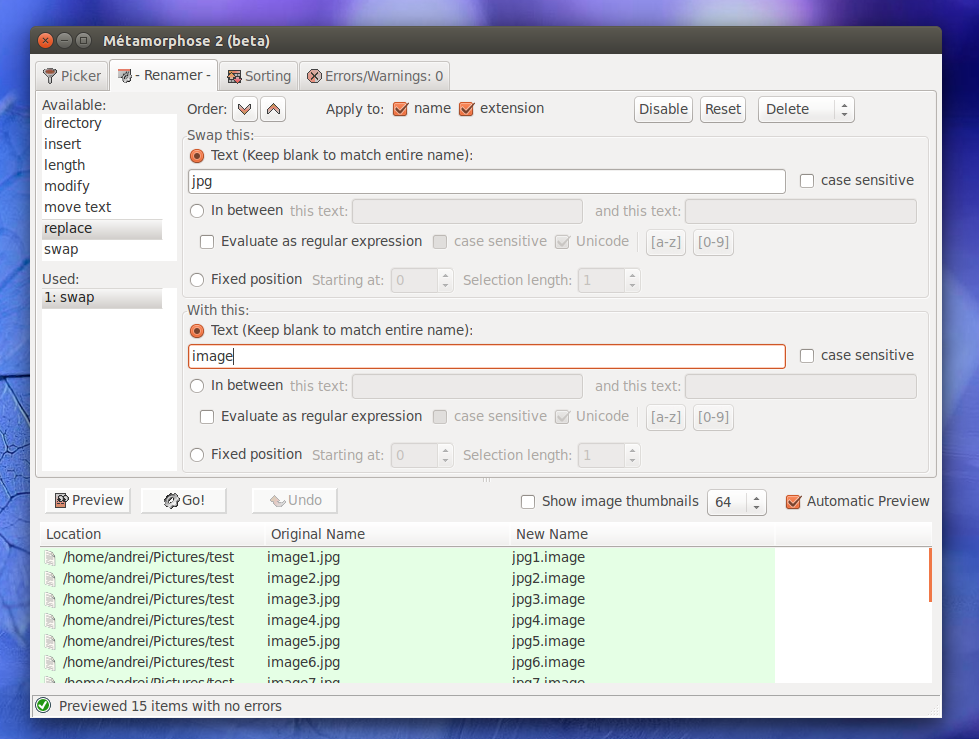Click the Order move-up arrow icon

pos(272,108)
